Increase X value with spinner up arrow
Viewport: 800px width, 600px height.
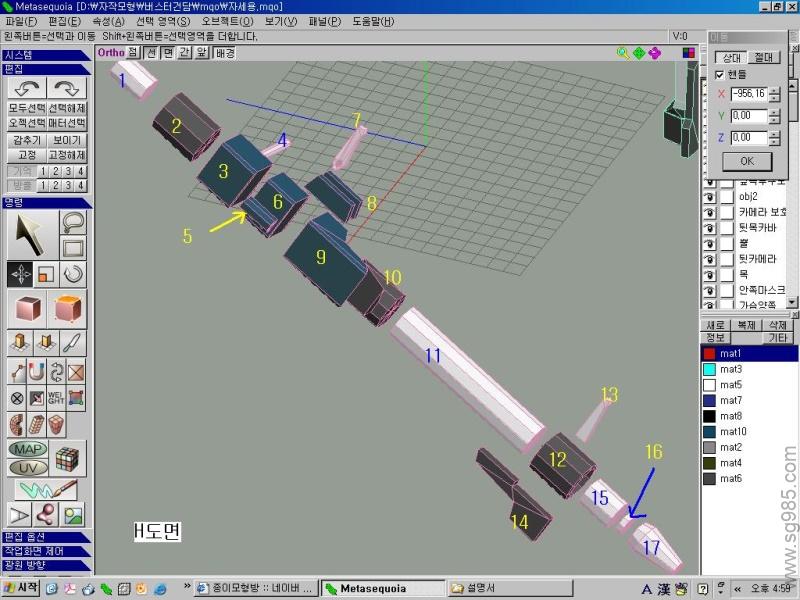tap(774, 89)
